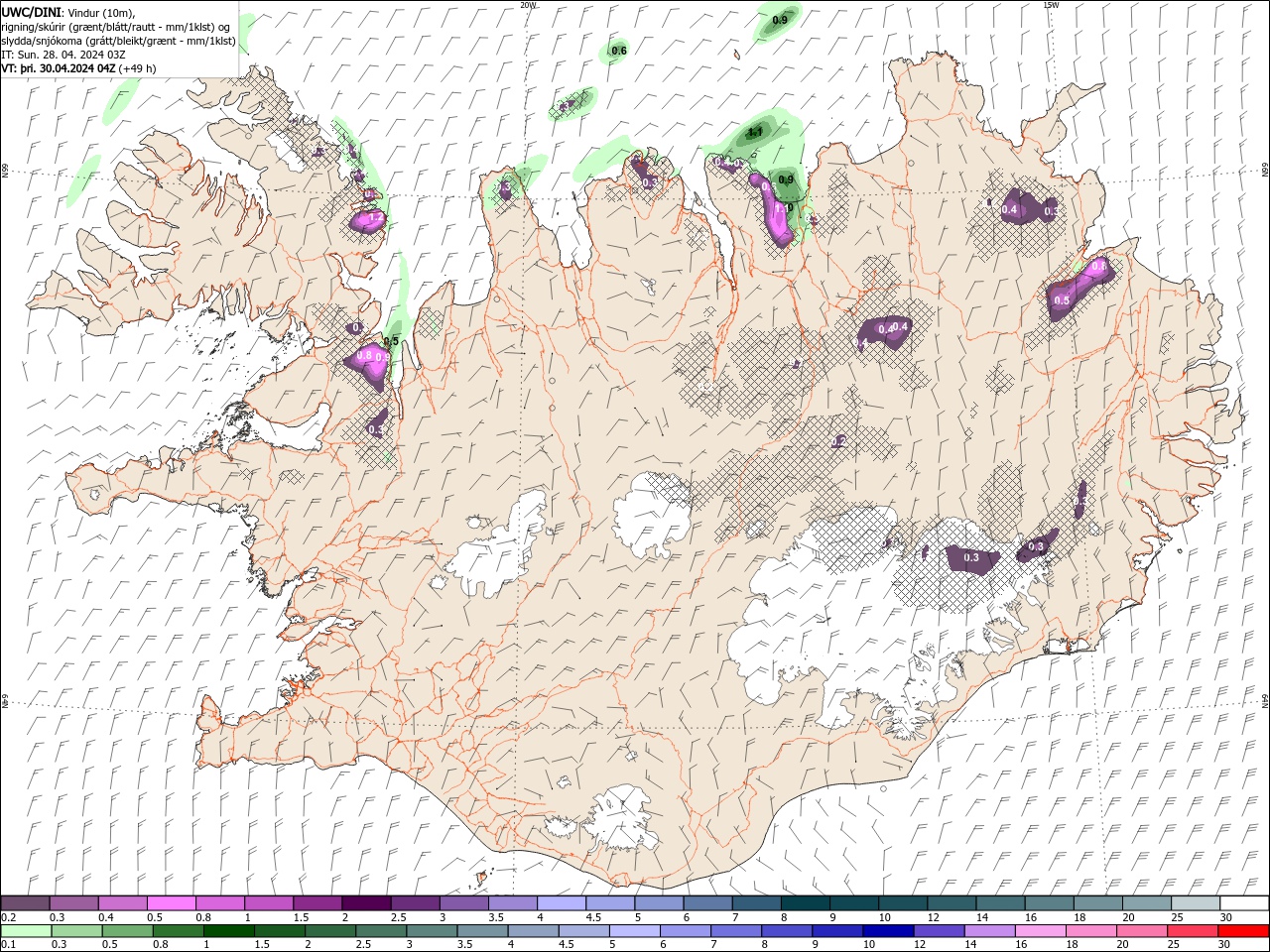
Task: Click the 'IT: Sun. 28. 04. 2024 03Z' line
Action: 63,55
